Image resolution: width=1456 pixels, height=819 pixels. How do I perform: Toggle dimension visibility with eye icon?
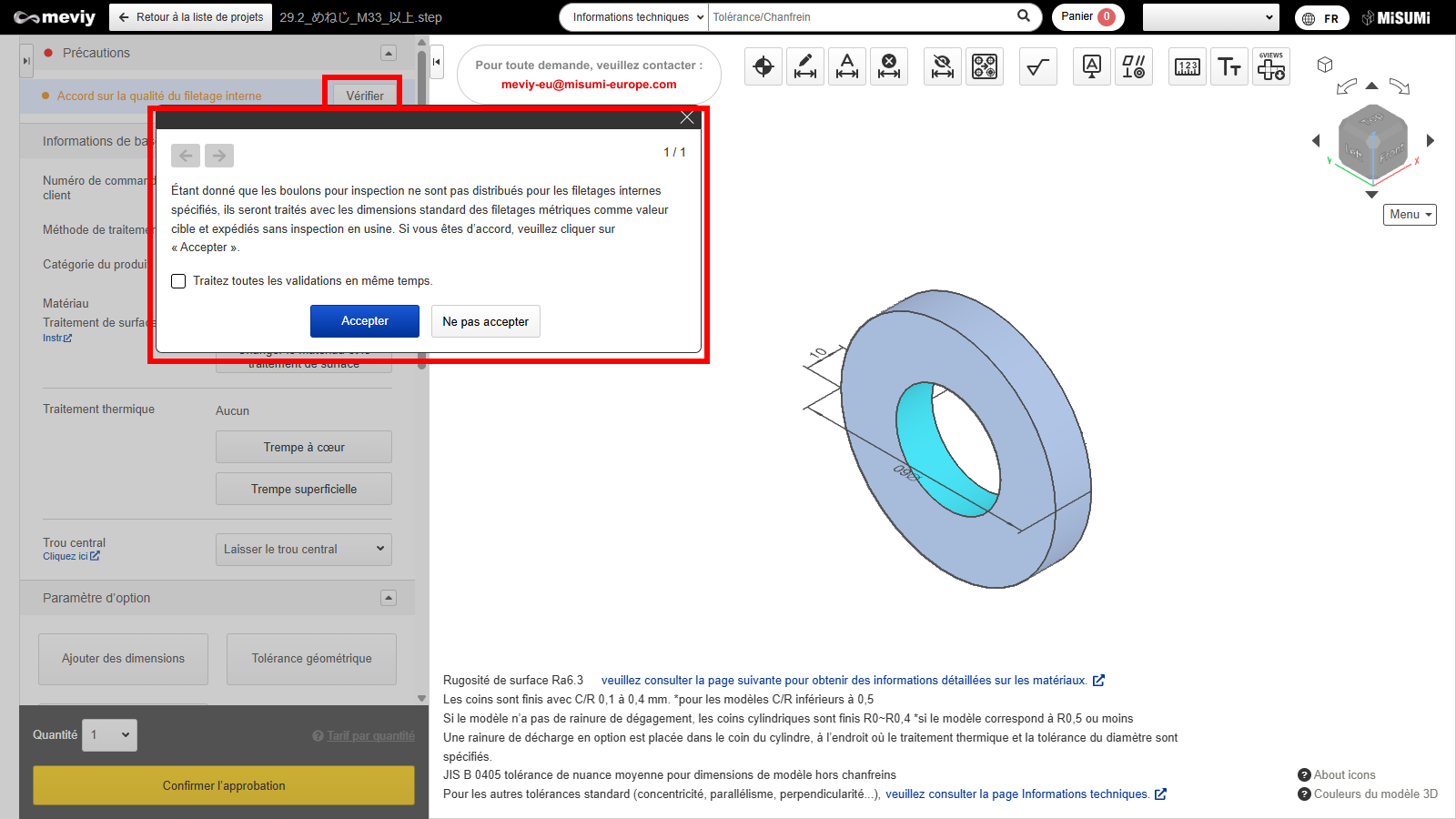943,66
